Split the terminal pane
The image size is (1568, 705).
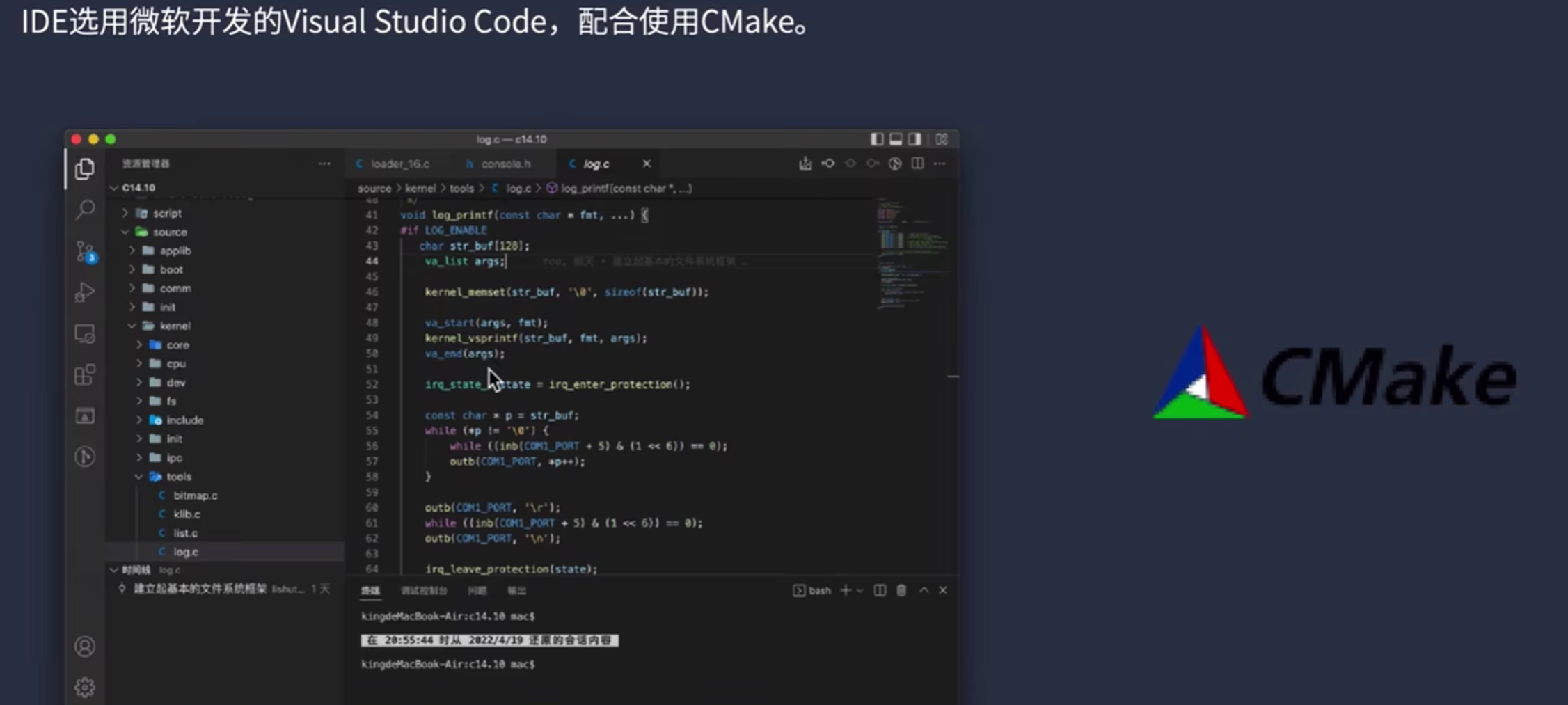point(880,590)
